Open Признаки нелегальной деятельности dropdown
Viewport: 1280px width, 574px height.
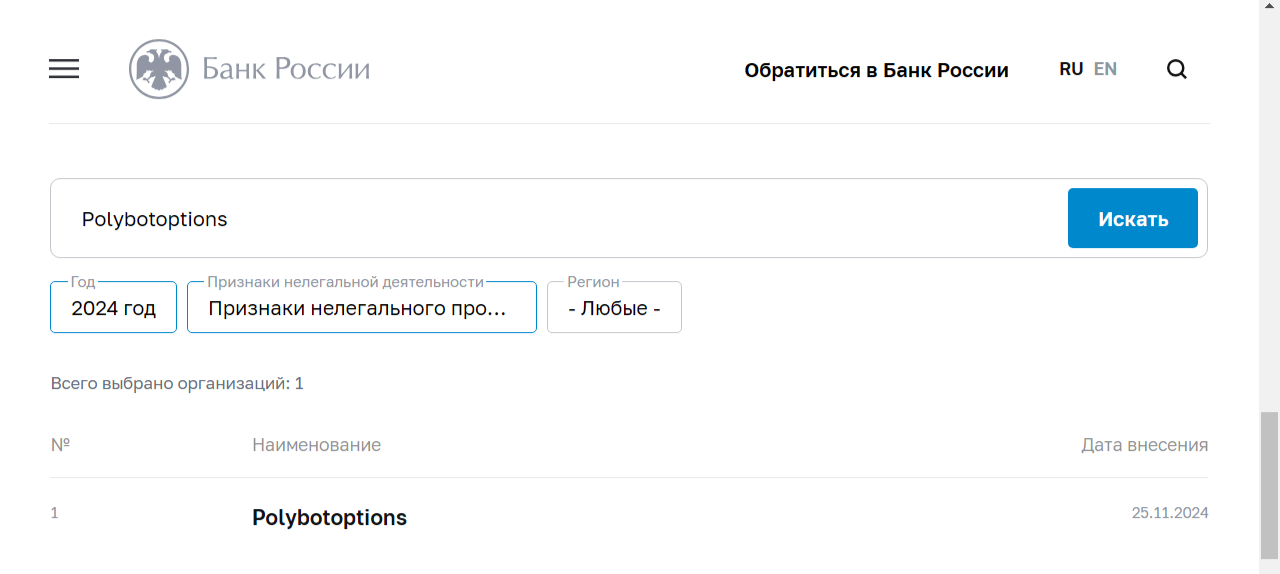coord(362,307)
